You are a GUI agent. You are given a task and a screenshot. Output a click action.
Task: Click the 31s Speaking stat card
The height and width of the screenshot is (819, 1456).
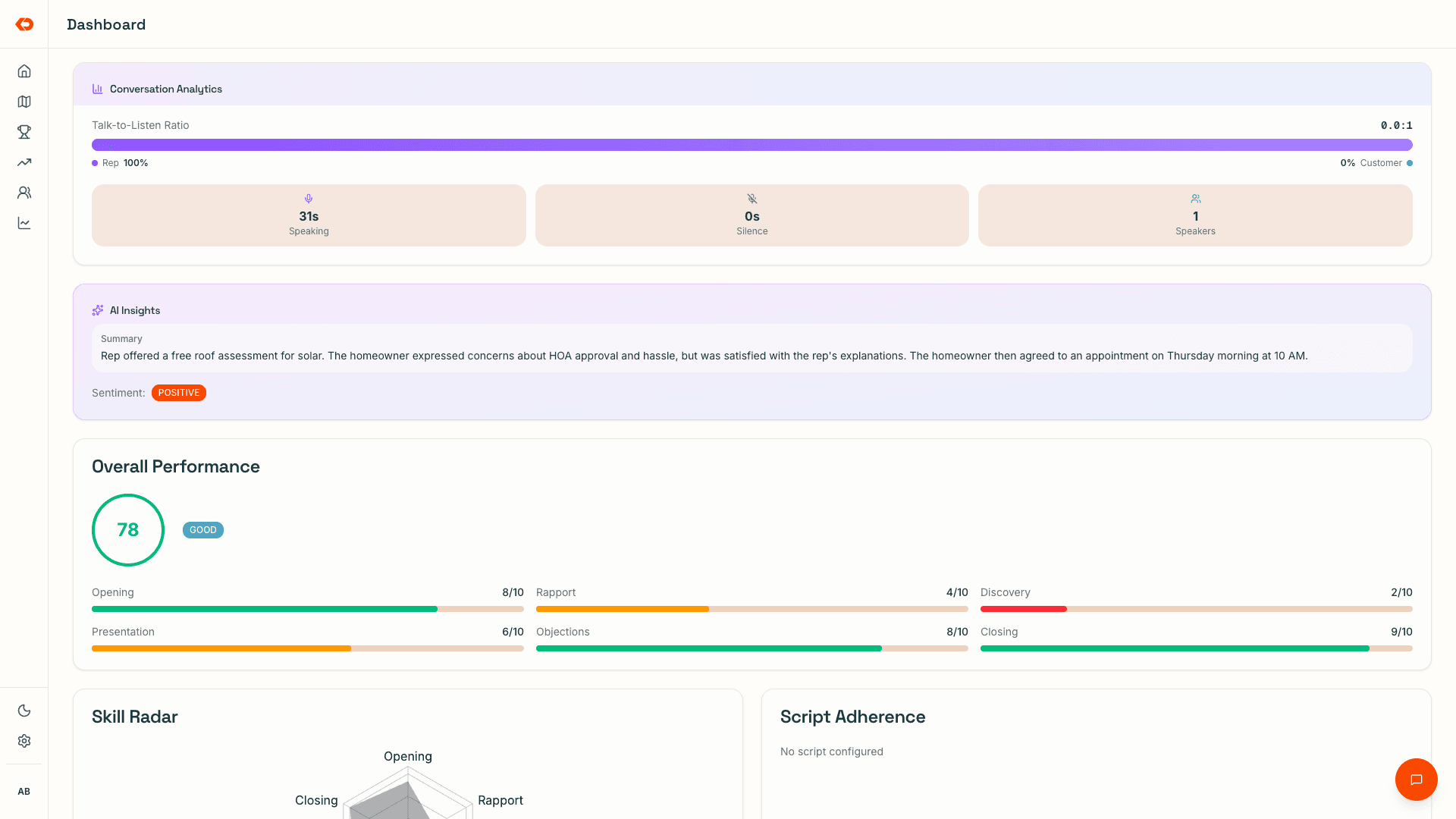pos(309,215)
